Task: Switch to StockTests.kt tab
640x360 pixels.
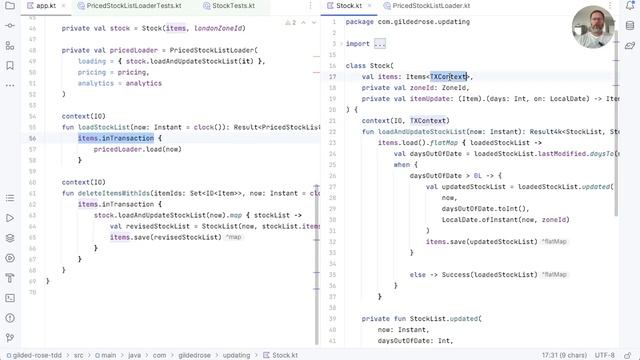Action: (x=229, y=6)
